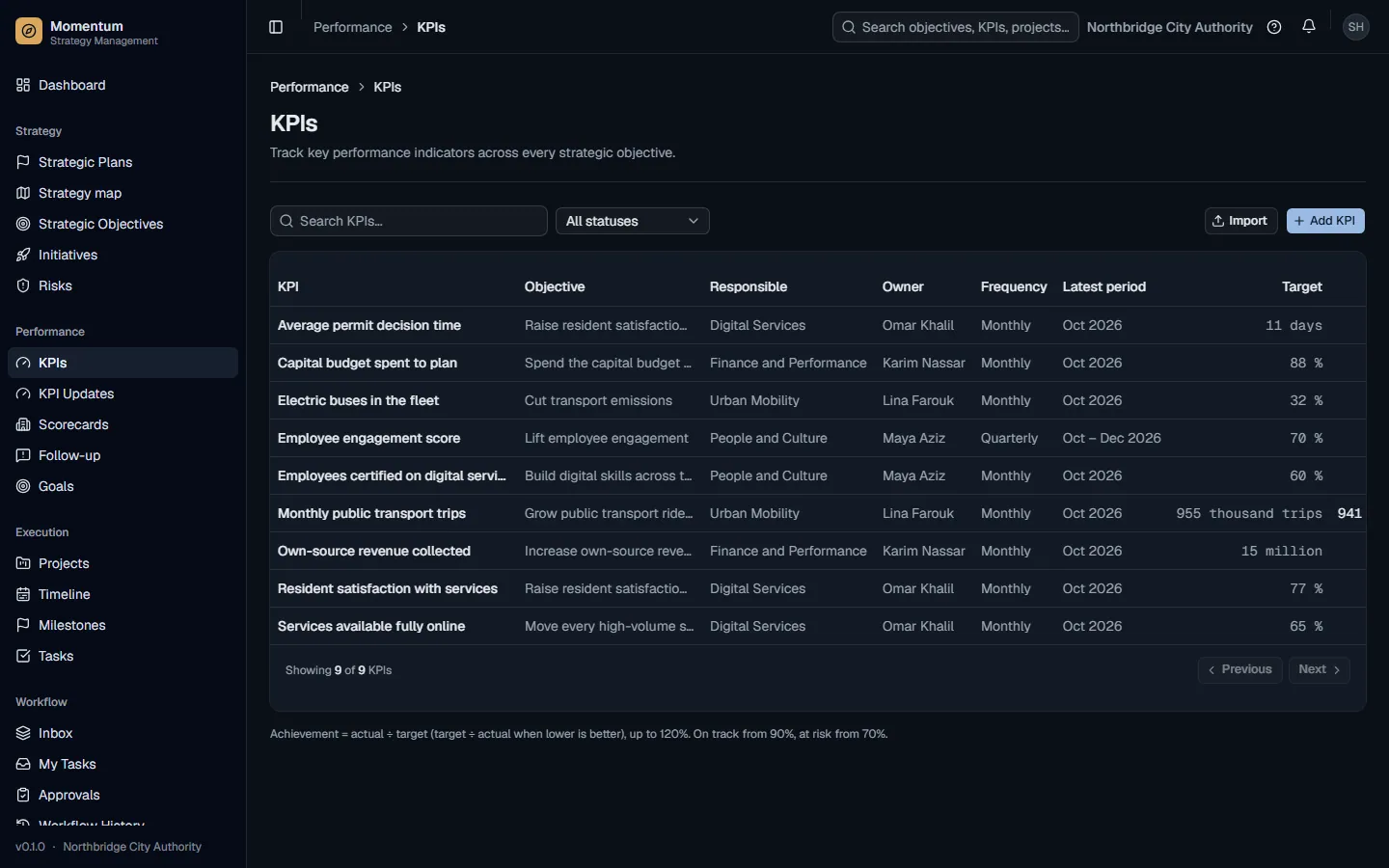Viewport: 1389px width, 868px height.
Task: Click the KPI Updates gauge icon
Action: click(23, 393)
